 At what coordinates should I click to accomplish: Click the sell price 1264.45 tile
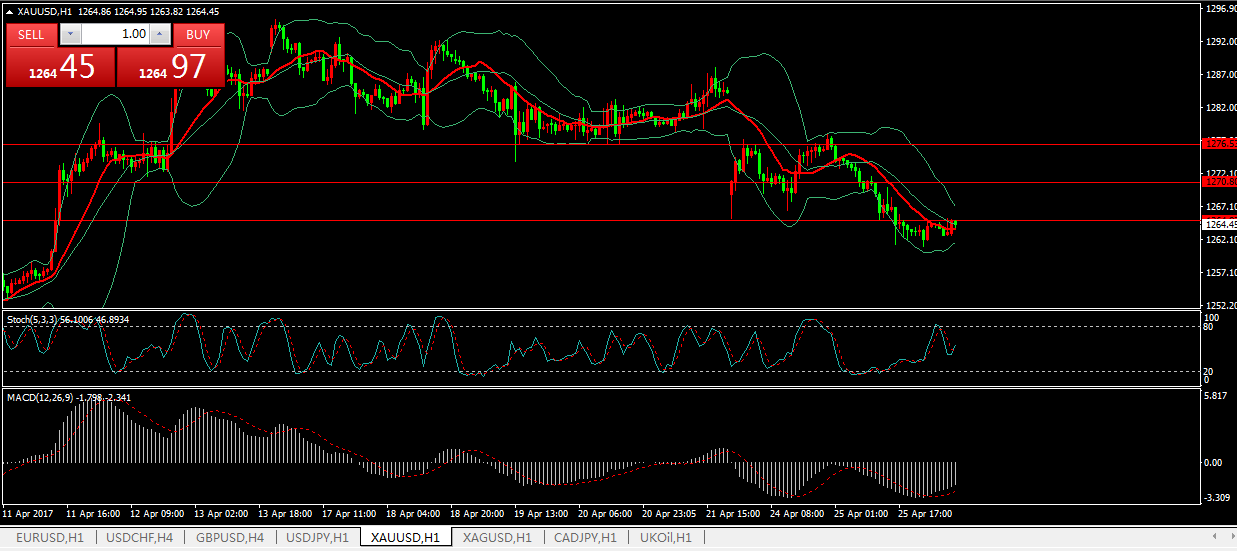click(x=61, y=67)
